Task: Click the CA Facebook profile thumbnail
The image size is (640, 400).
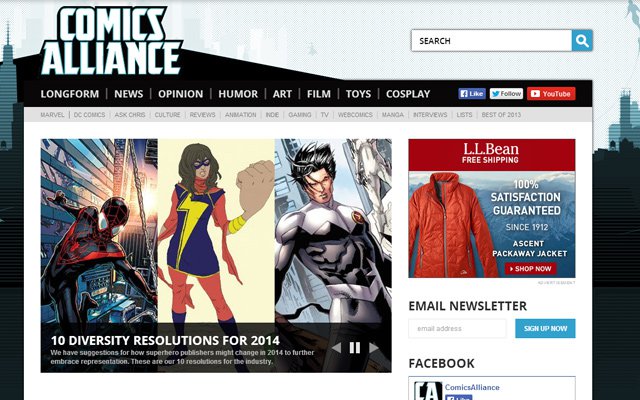Action: [x=428, y=391]
